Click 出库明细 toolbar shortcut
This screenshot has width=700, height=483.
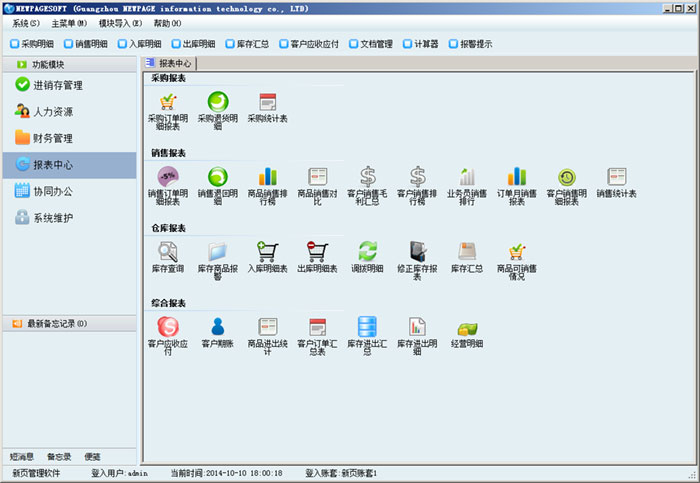point(193,44)
